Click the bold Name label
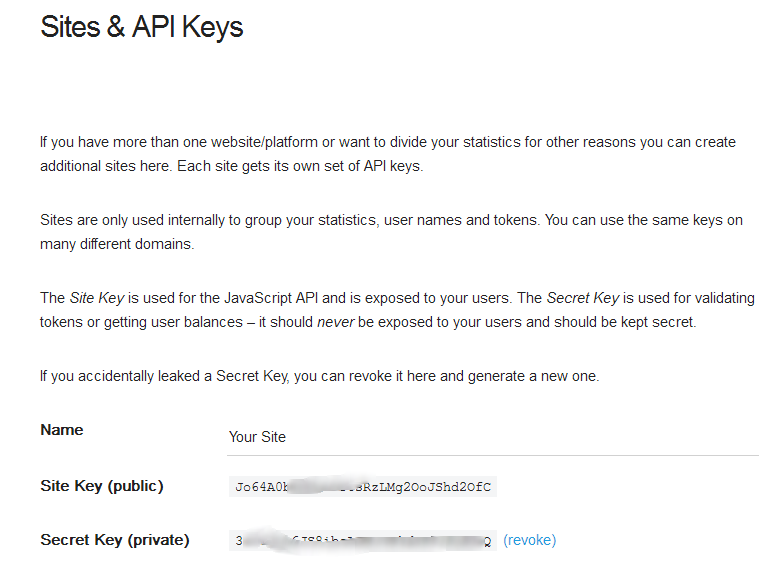This screenshot has width=759, height=564. click(x=61, y=430)
